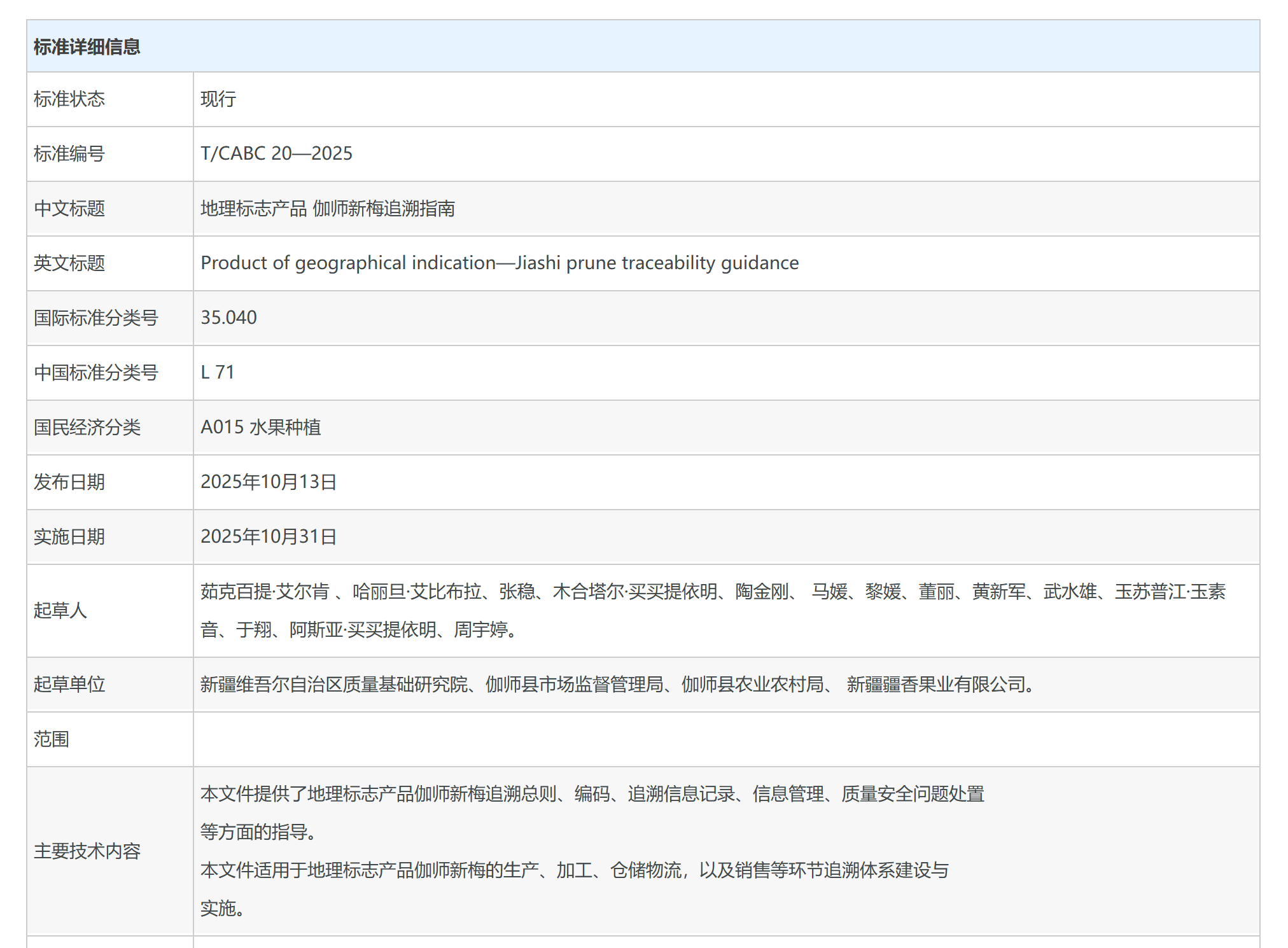Click the standard number T/CABC 20—2025

[x=276, y=154]
